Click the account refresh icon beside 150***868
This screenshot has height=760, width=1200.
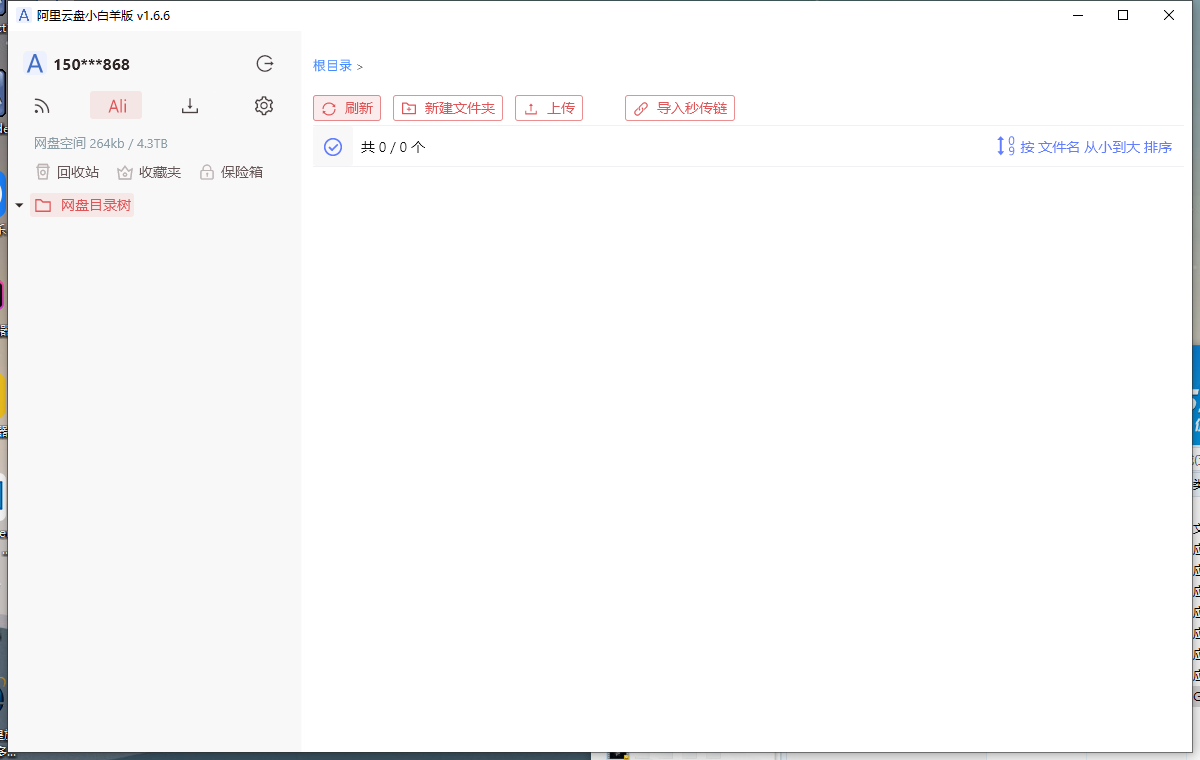tap(264, 63)
